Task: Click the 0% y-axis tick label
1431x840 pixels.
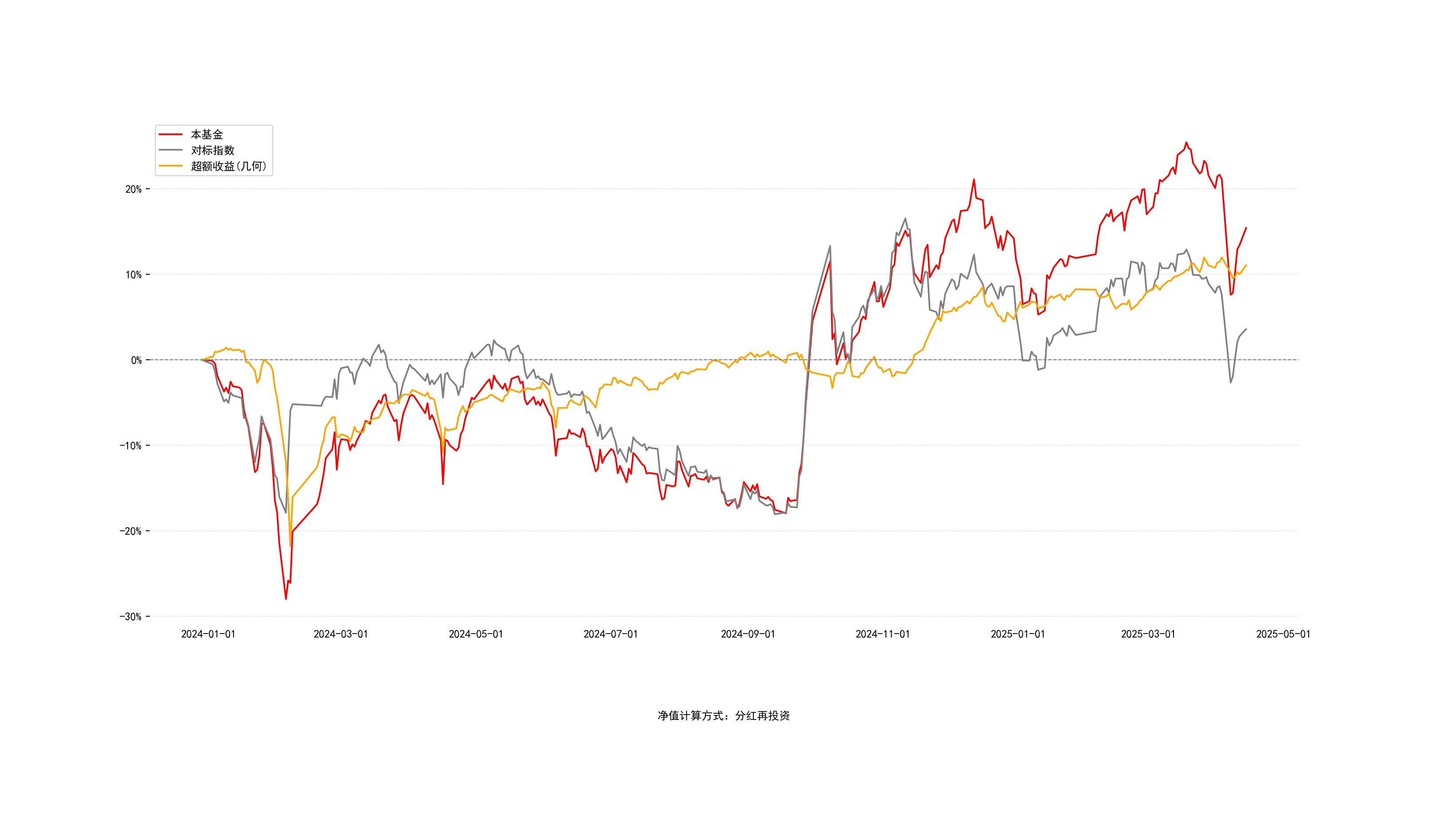Action: pos(136,360)
